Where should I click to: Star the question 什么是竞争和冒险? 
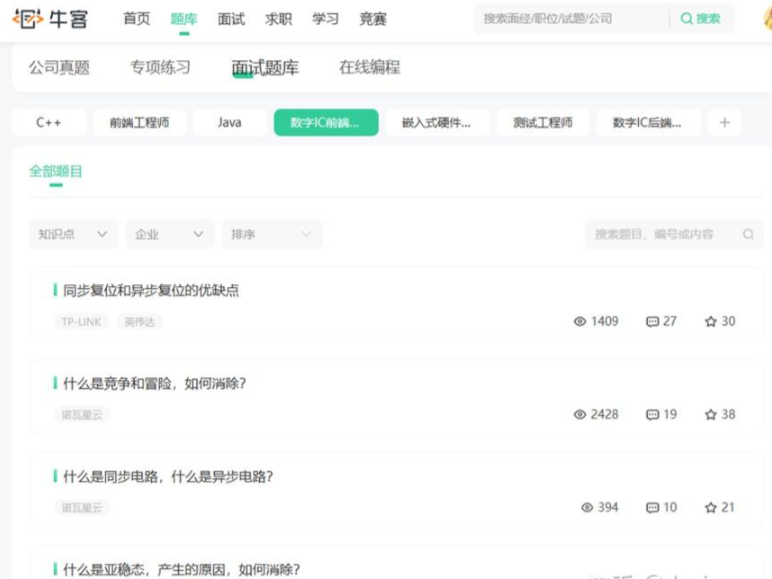710,415
